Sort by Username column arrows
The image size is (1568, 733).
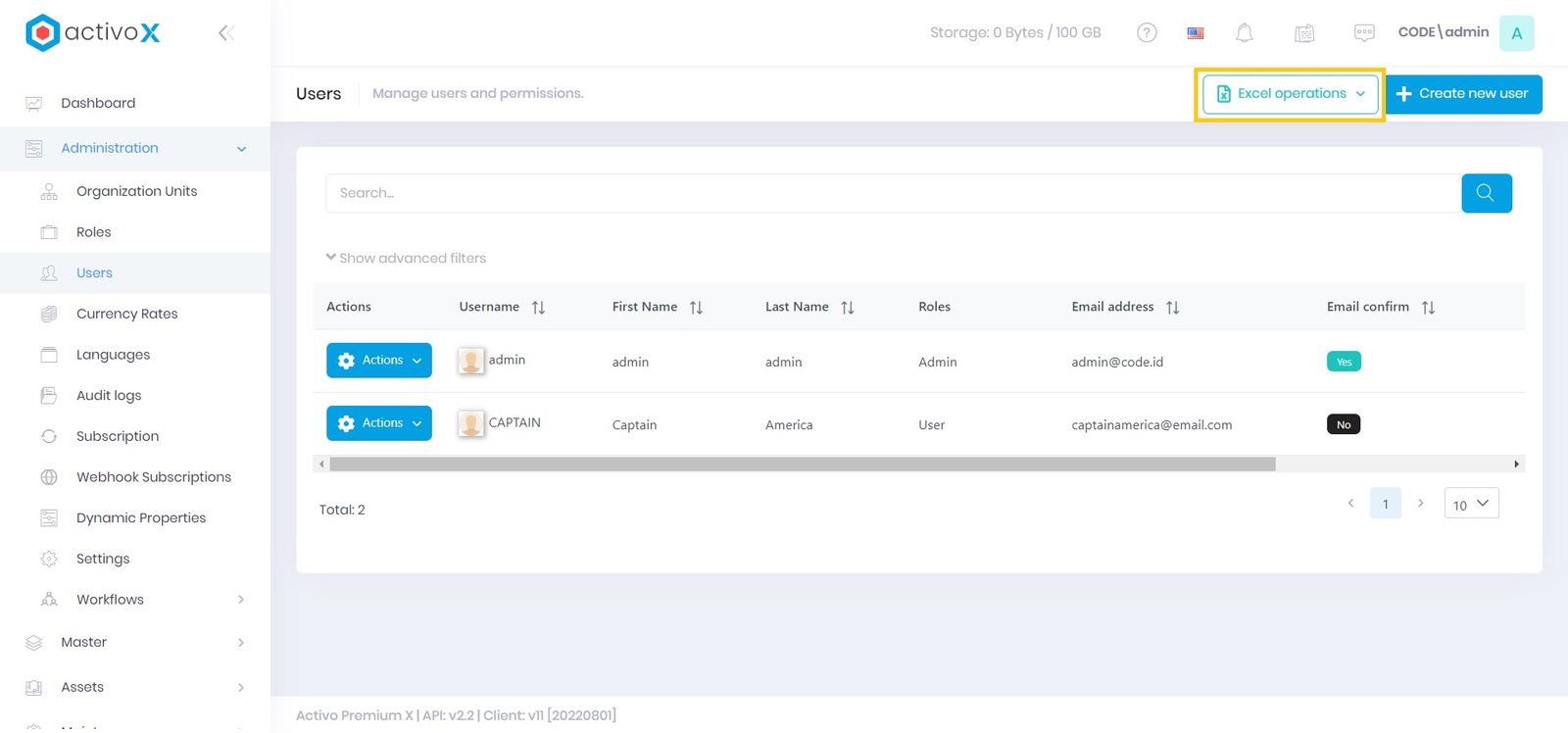click(538, 308)
